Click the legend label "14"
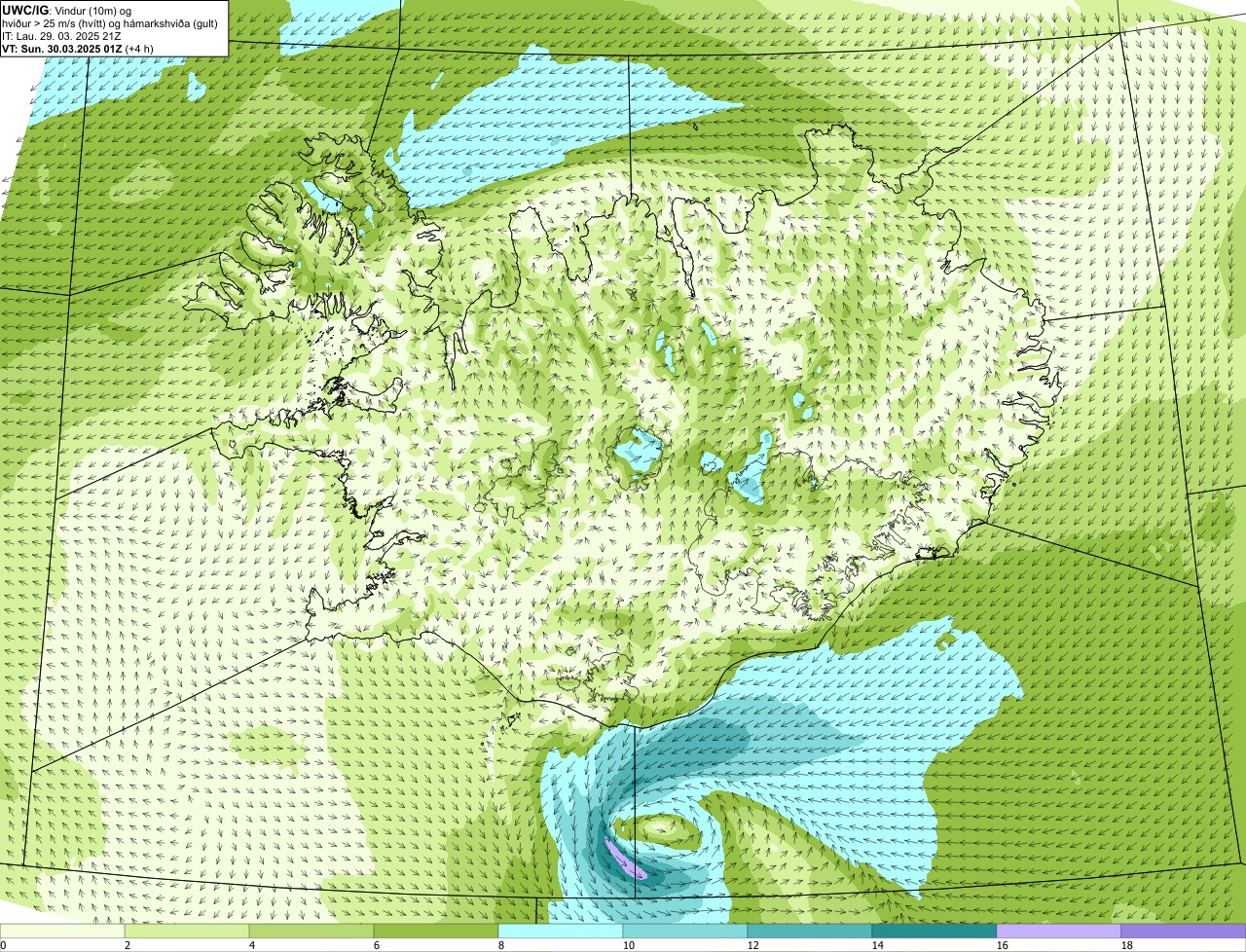 [878, 945]
